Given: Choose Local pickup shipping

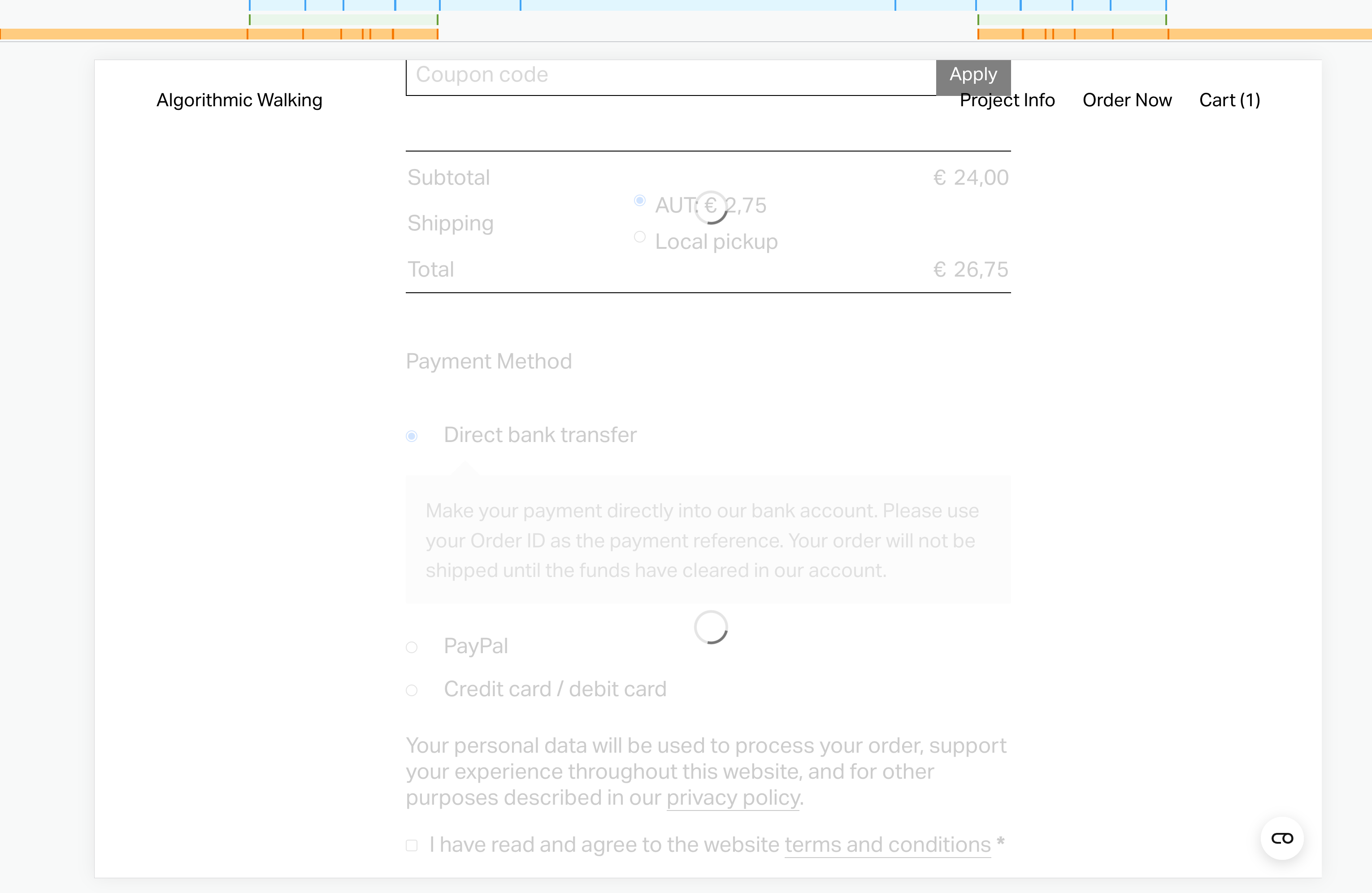Looking at the screenshot, I should coord(639,237).
